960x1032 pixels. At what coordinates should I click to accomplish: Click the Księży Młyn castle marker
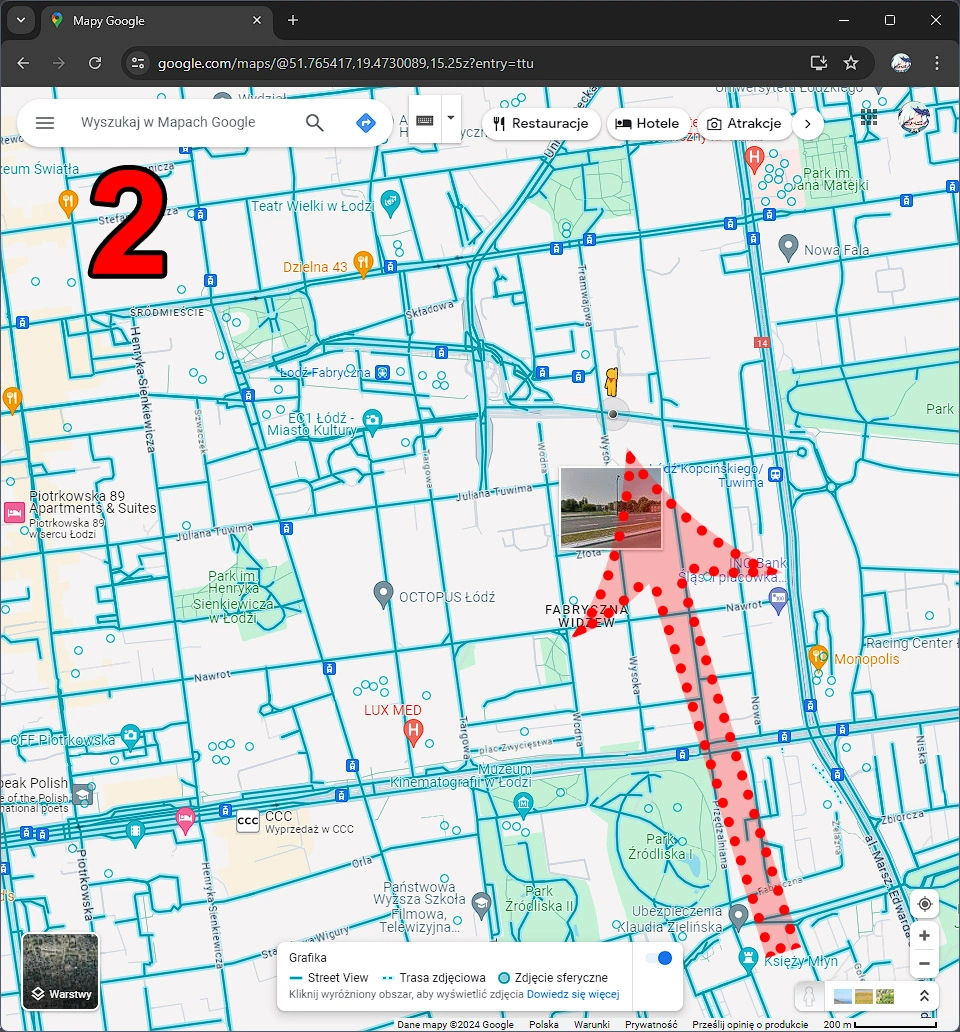[748, 958]
